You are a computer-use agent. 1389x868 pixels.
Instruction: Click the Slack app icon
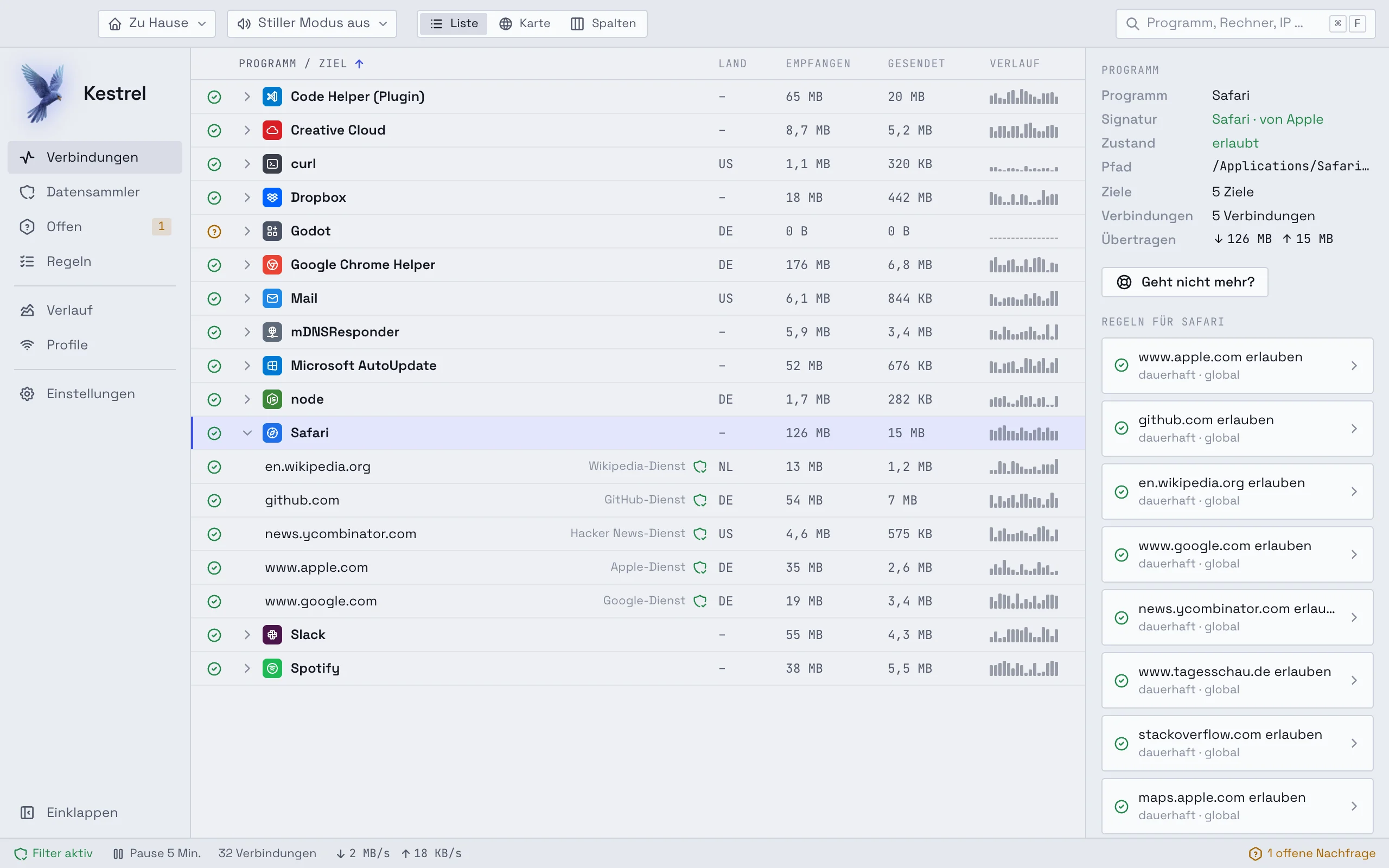(x=272, y=634)
